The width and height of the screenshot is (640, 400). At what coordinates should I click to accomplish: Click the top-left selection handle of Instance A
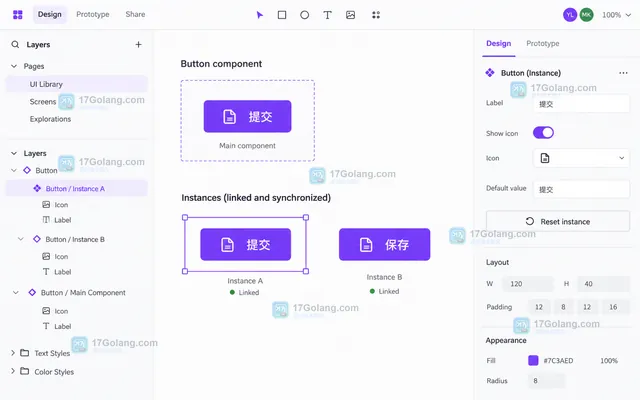185,218
